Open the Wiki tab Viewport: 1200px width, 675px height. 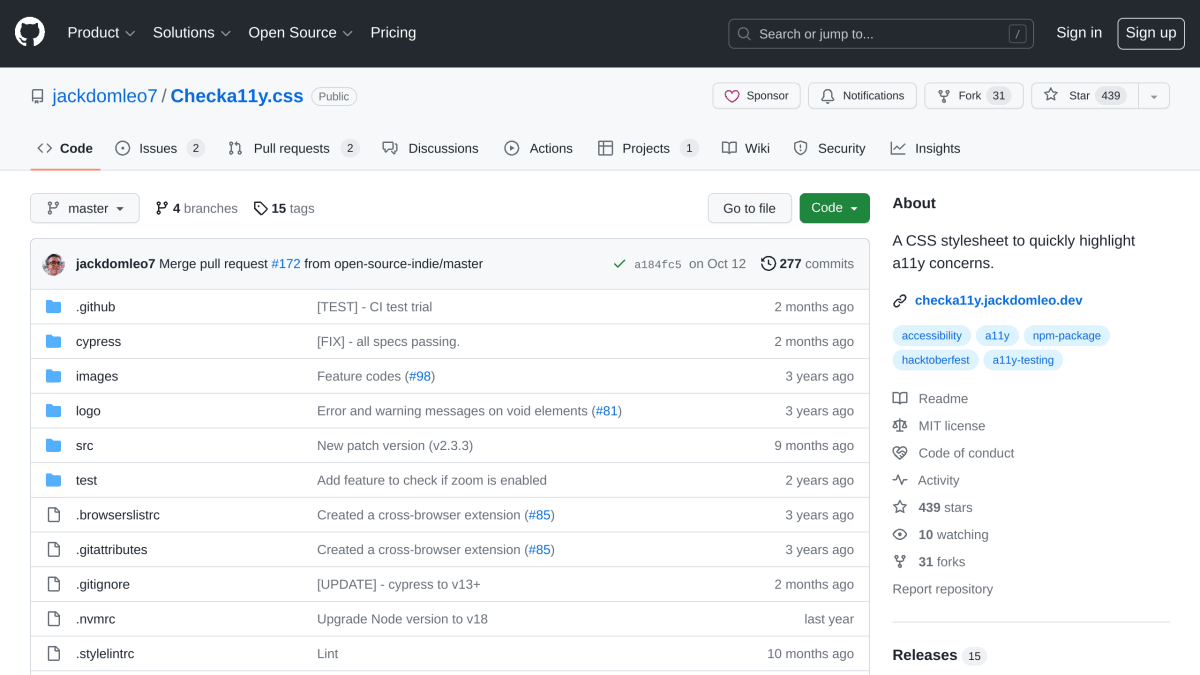(x=746, y=148)
